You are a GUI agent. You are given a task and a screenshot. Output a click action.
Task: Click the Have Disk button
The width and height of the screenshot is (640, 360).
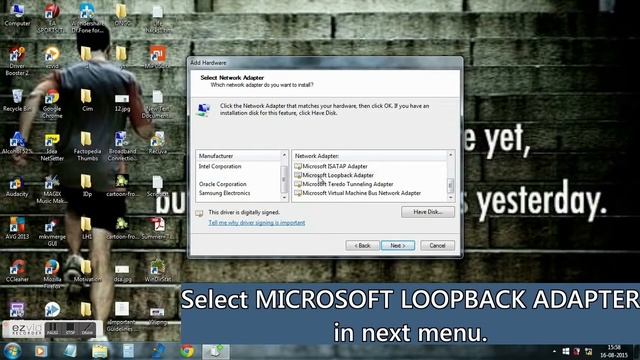pos(428,212)
